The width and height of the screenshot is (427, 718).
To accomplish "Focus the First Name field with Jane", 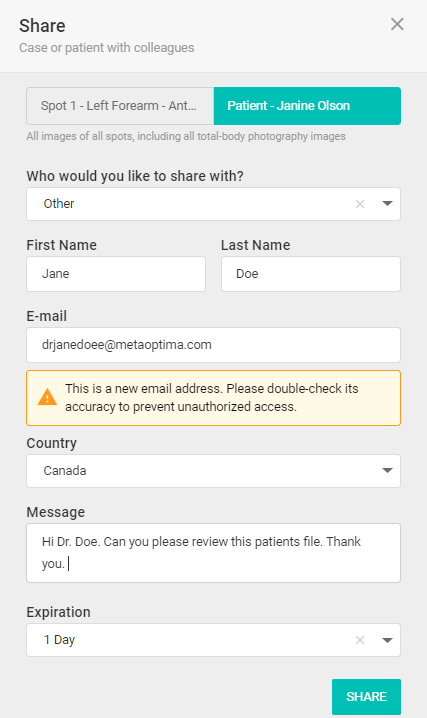I will click(116, 274).
